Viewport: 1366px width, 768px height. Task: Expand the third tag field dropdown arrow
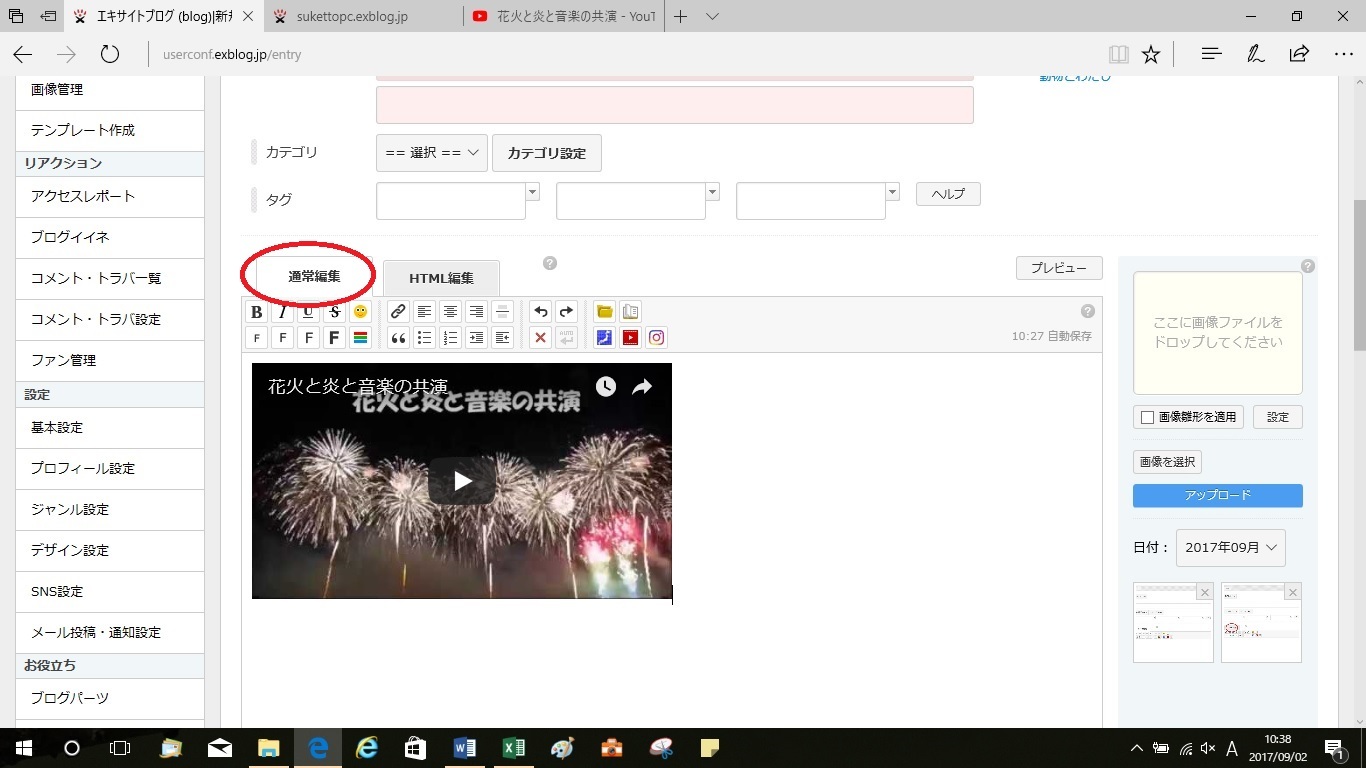(892, 191)
